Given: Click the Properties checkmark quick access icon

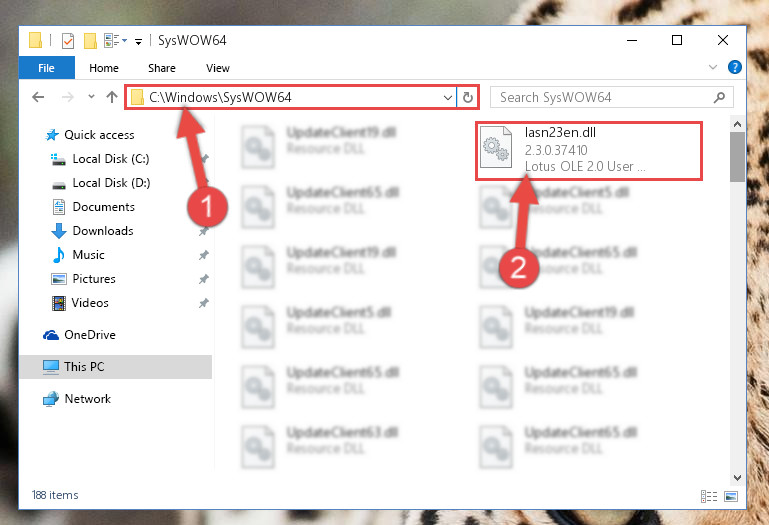Looking at the screenshot, I should tap(68, 41).
